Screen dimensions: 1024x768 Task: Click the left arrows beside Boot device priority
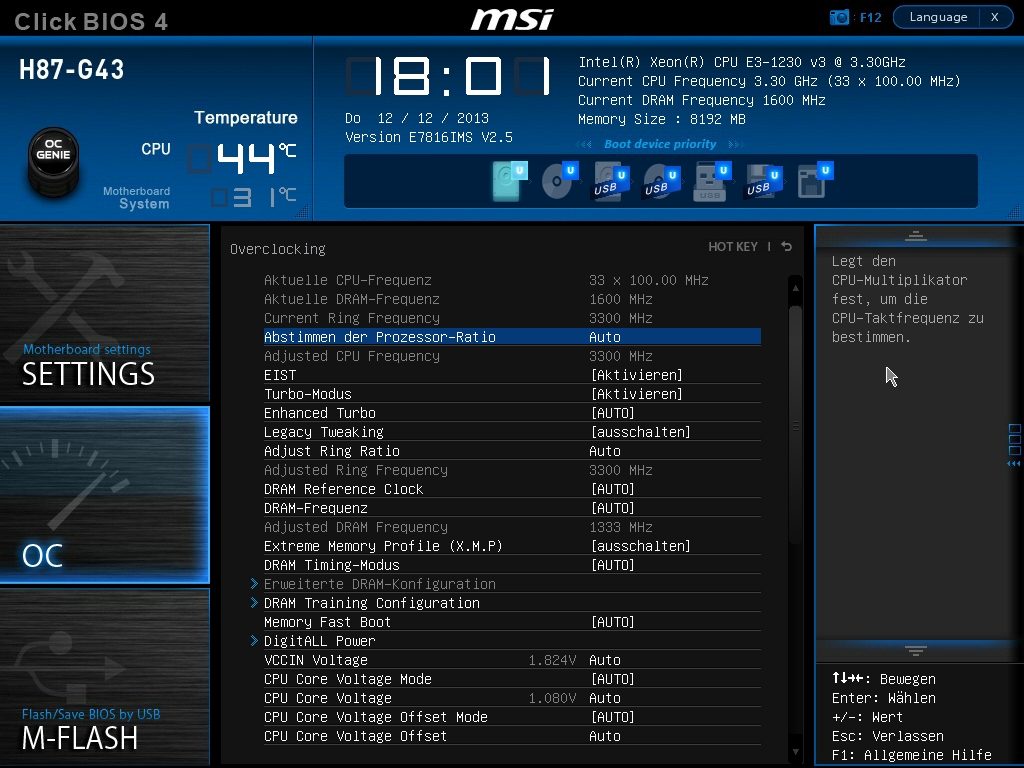(x=584, y=144)
